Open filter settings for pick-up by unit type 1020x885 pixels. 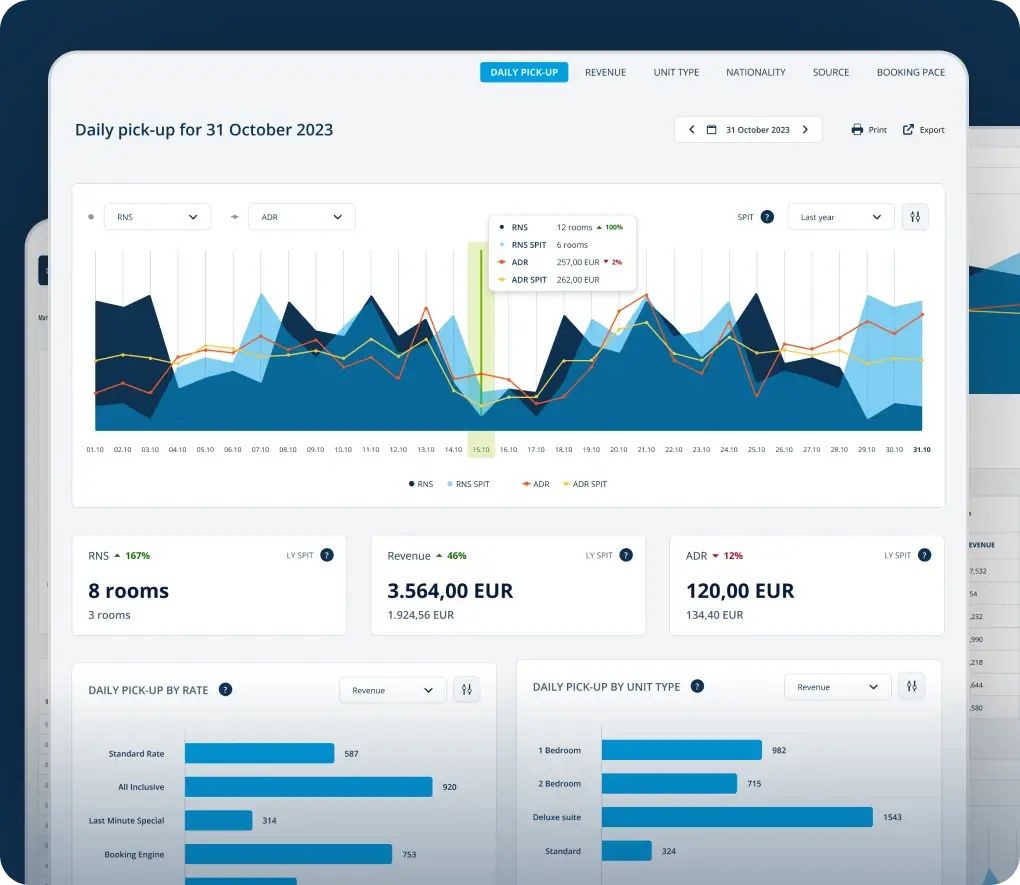(912, 687)
